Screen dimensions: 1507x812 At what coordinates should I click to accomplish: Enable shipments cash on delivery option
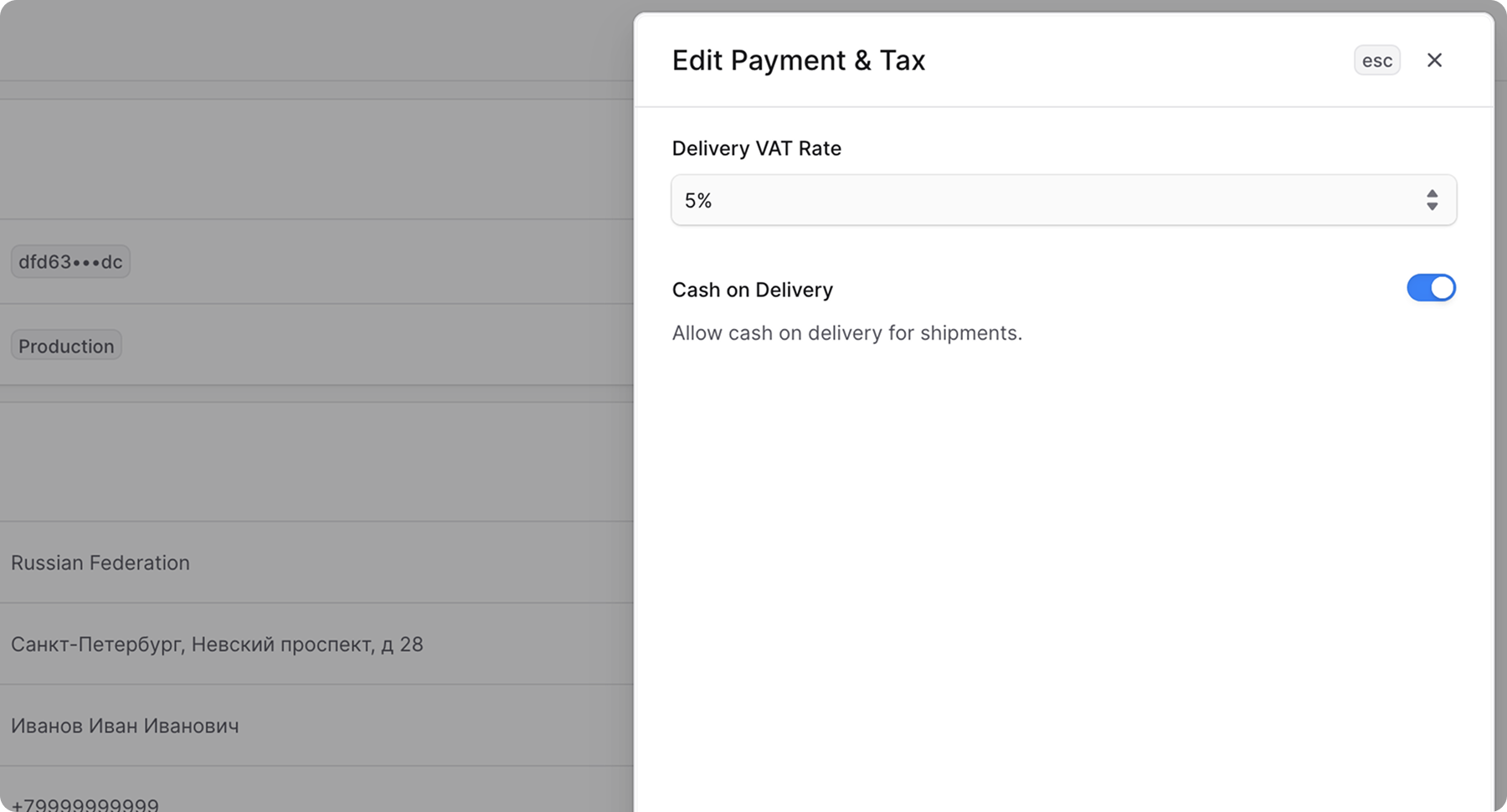point(1432,288)
